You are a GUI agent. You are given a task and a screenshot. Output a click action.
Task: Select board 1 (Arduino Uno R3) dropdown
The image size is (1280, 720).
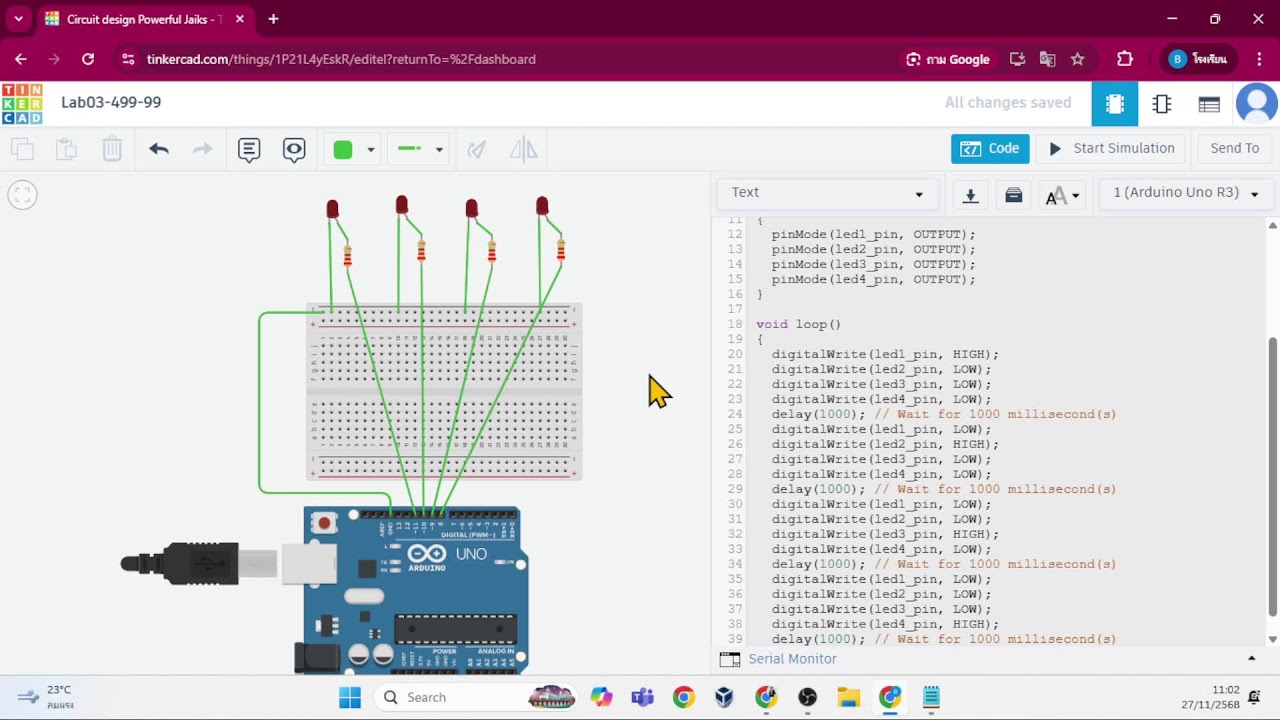pyautogui.click(x=1186, y=193)
